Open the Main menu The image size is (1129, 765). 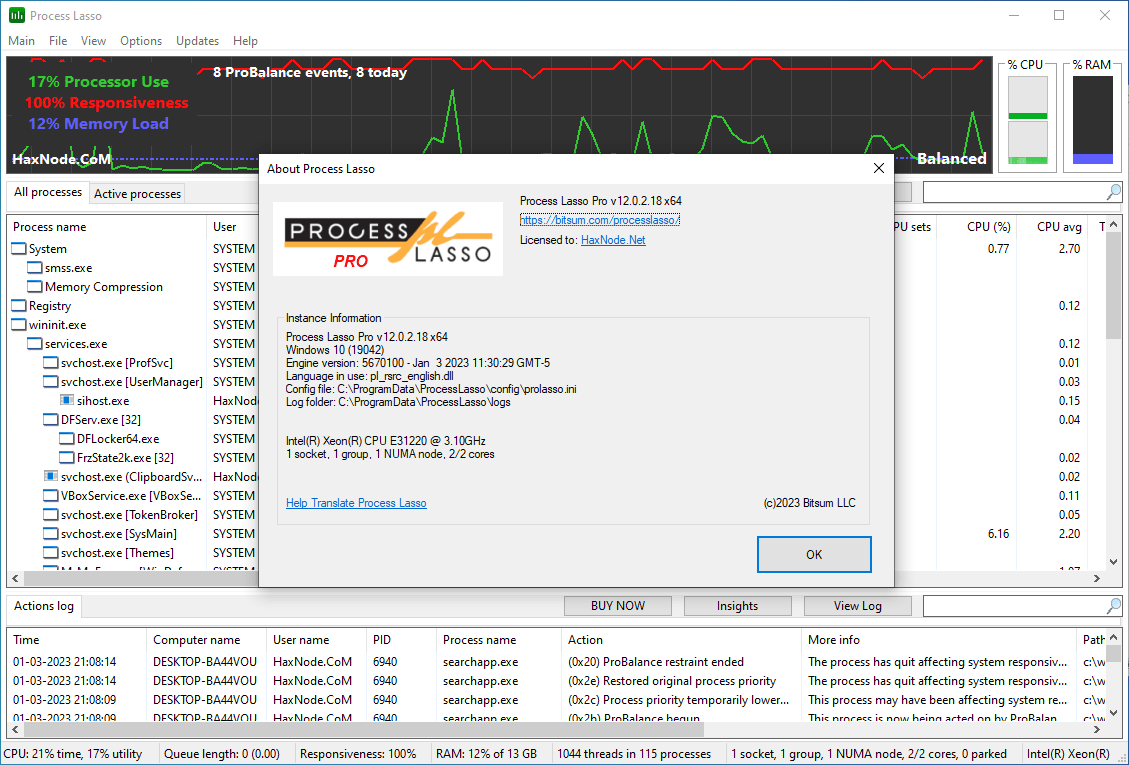coord(22,40)
